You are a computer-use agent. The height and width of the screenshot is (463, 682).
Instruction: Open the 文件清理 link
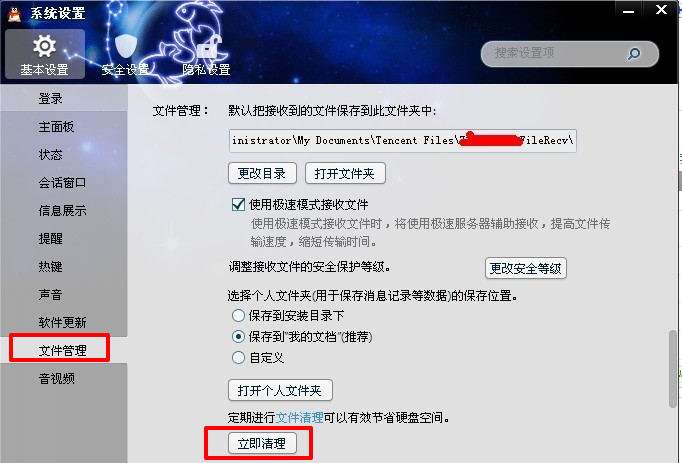[x=299, y=417]
